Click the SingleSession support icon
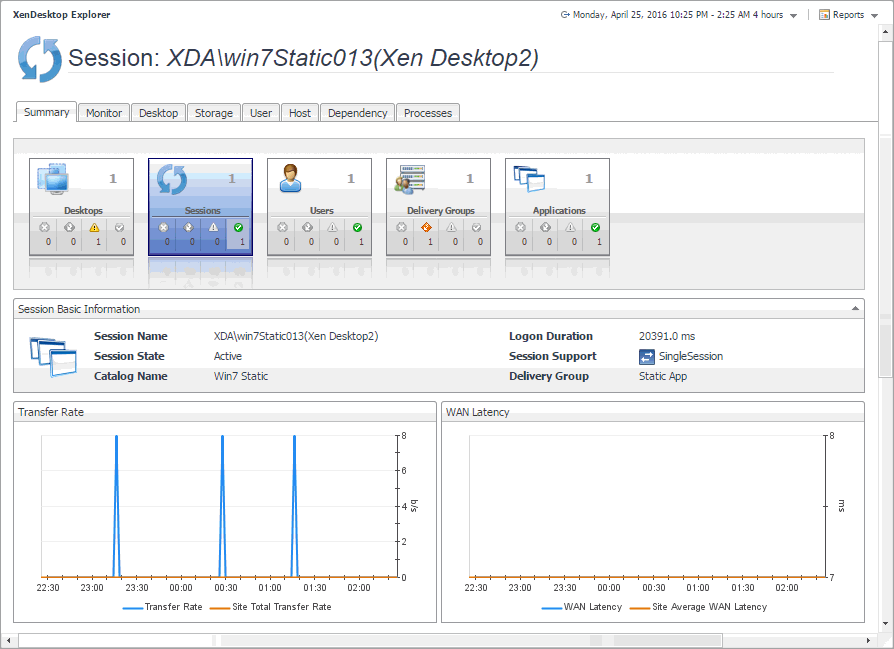The height and width of the screenshot is (649, 894). [x=647, y=357]
